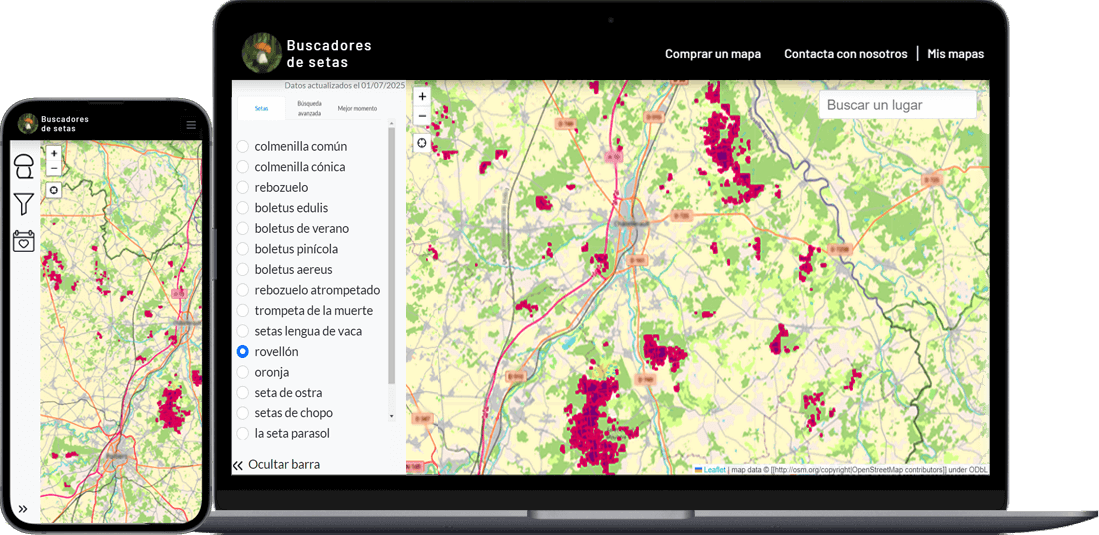
Task: Open the Contacta con nosotros link
Action: point(845,54)
